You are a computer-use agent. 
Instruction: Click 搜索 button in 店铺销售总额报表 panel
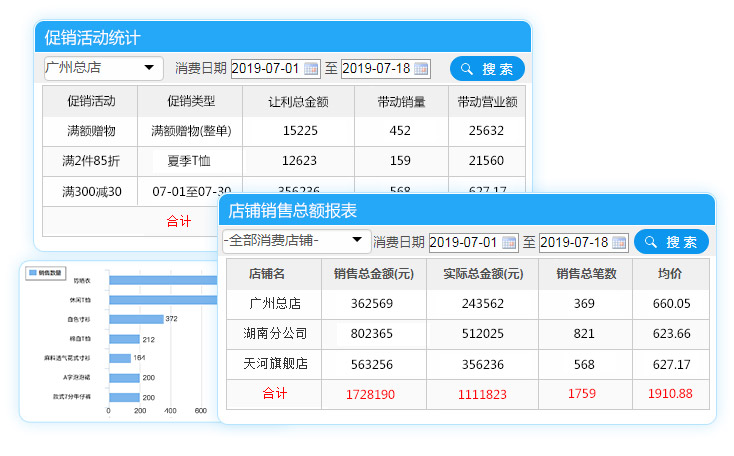coord(671,242)
